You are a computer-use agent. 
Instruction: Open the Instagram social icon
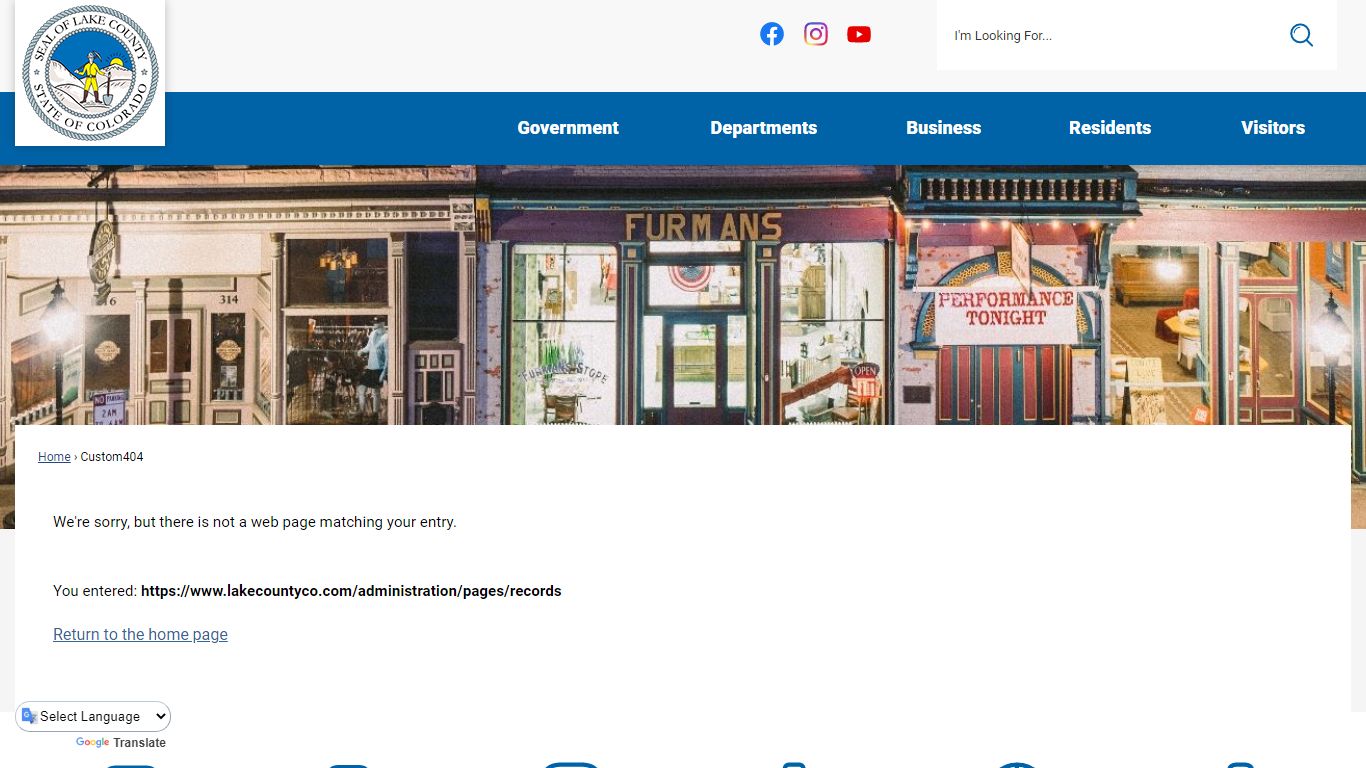815,34
